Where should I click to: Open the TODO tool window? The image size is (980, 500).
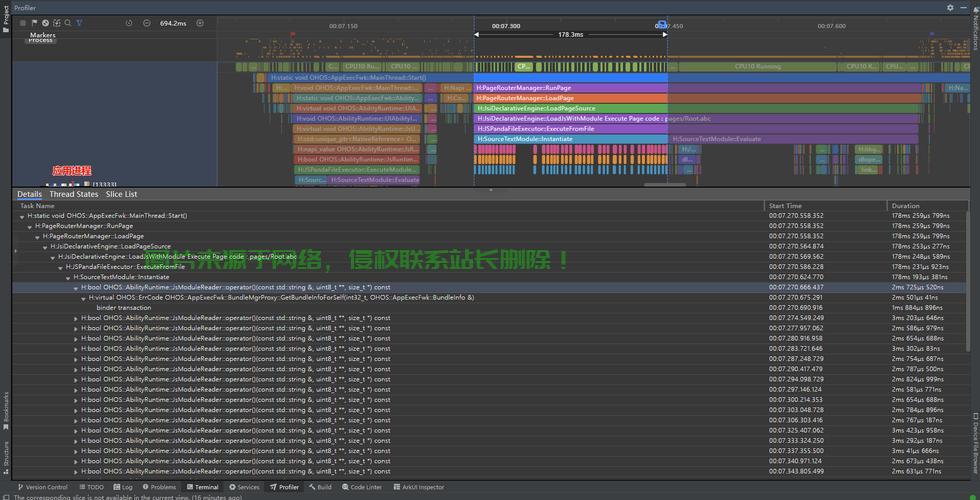(x=91, y=487)
